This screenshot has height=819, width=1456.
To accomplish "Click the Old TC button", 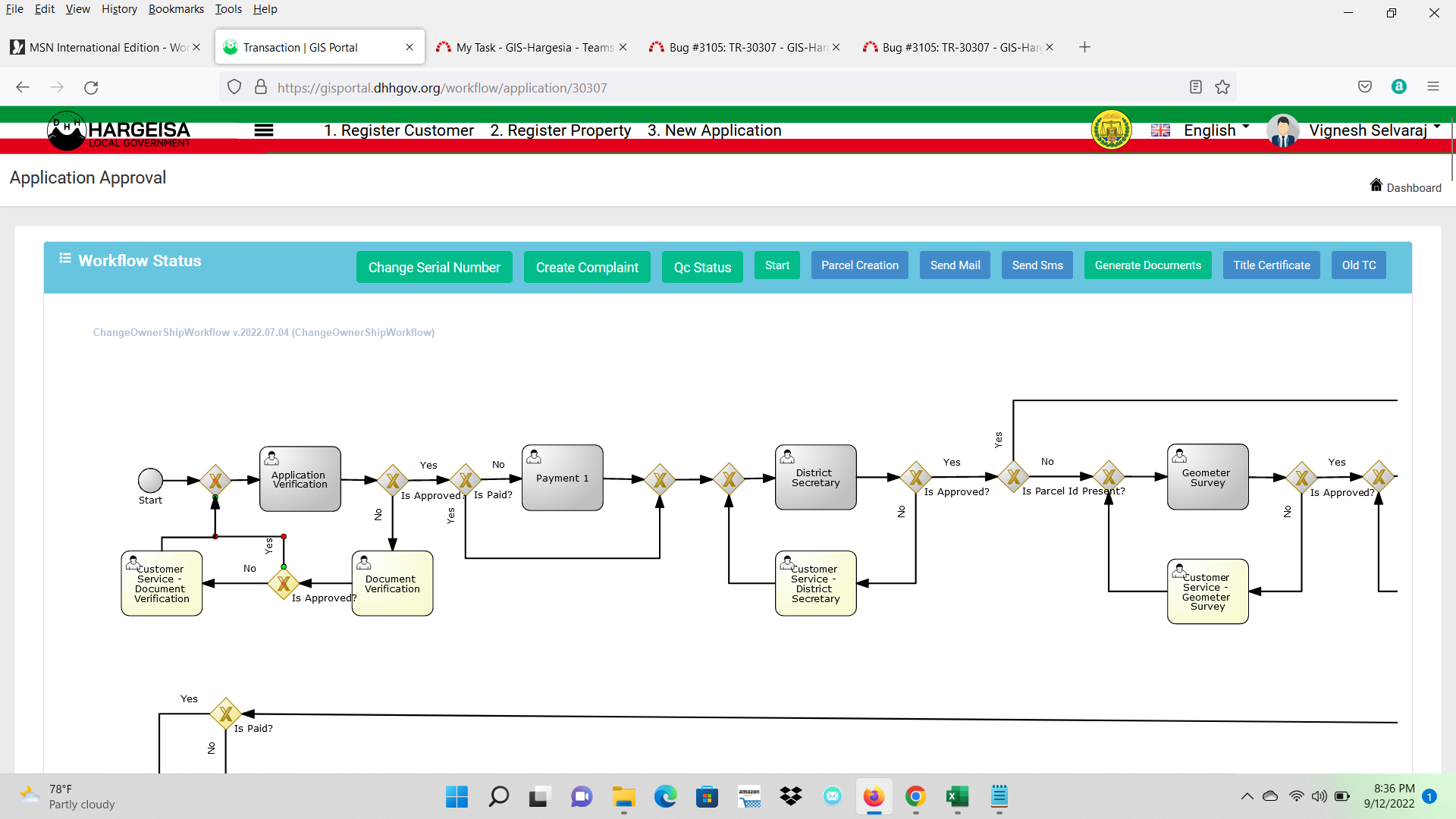I will pyautogui.click(x=1358, y=265).
